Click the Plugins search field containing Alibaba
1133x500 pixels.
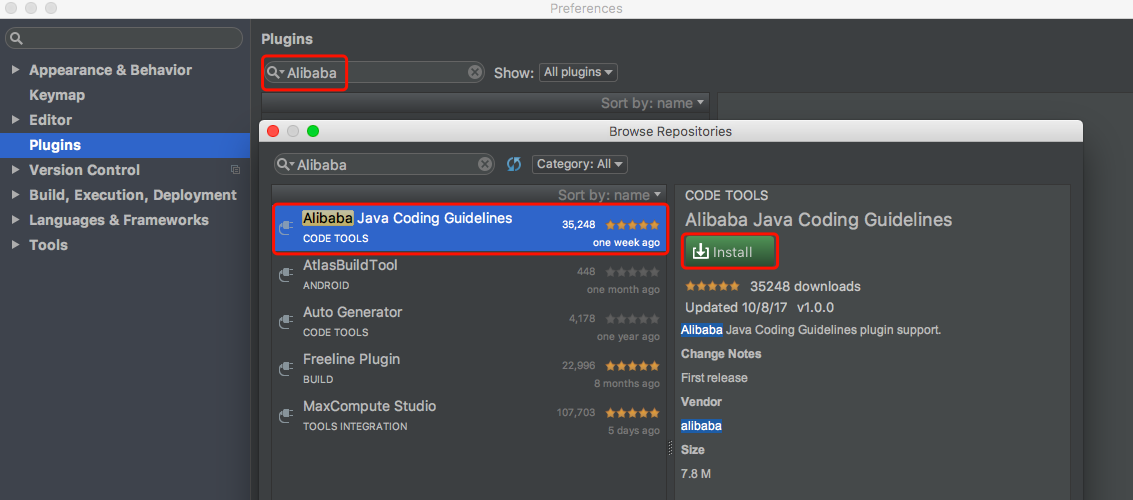point(374,72)
